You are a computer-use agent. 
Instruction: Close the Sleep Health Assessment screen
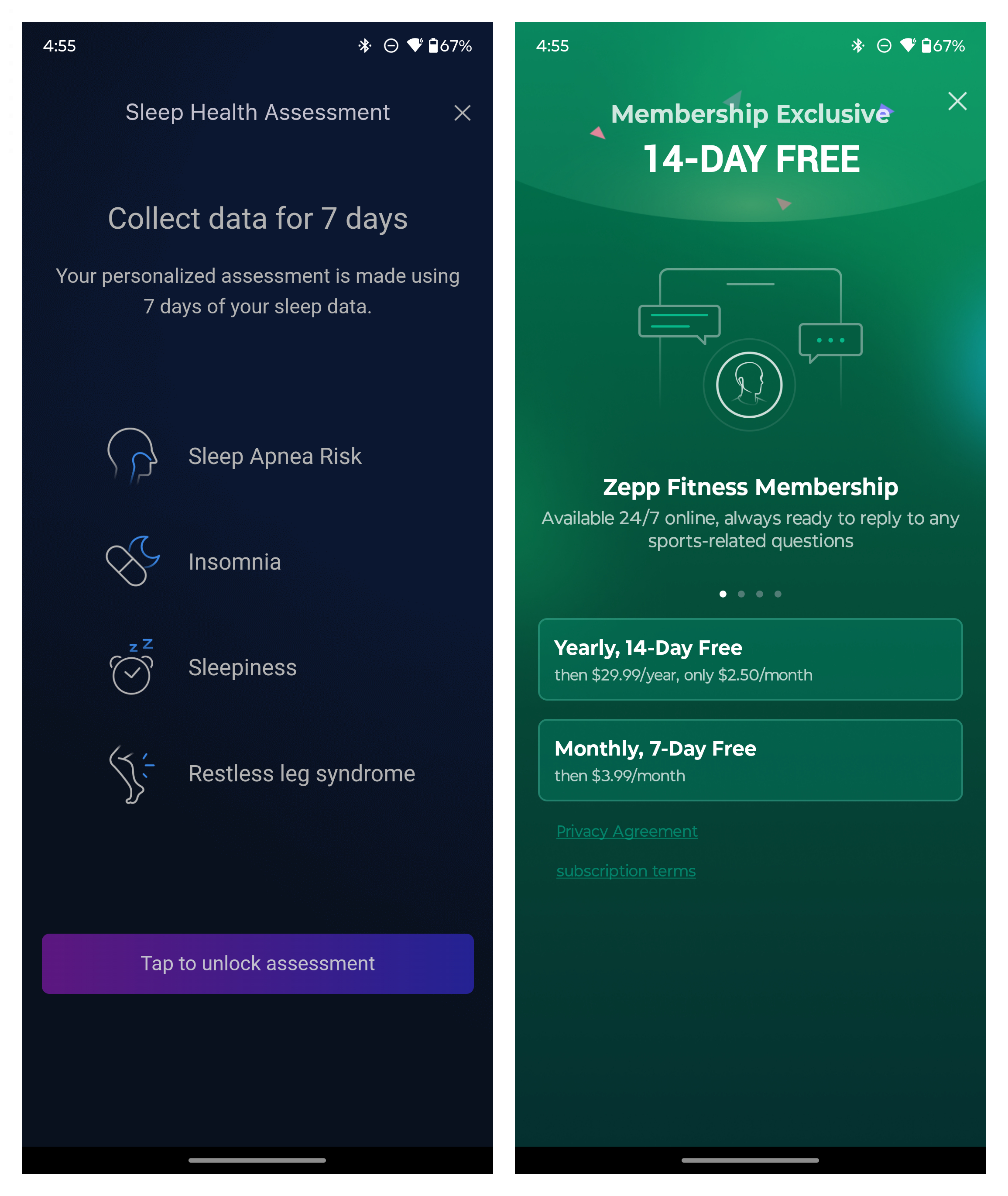(x=462, y=113)
